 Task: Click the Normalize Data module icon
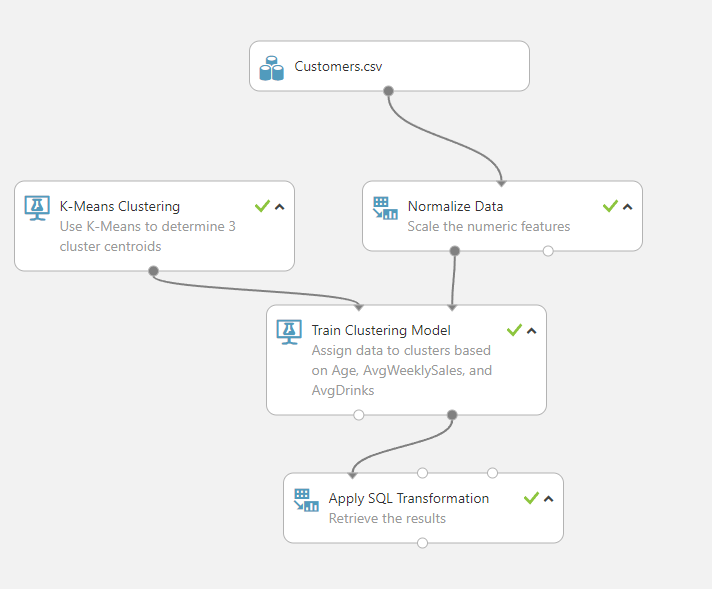(x=385, y=208)
